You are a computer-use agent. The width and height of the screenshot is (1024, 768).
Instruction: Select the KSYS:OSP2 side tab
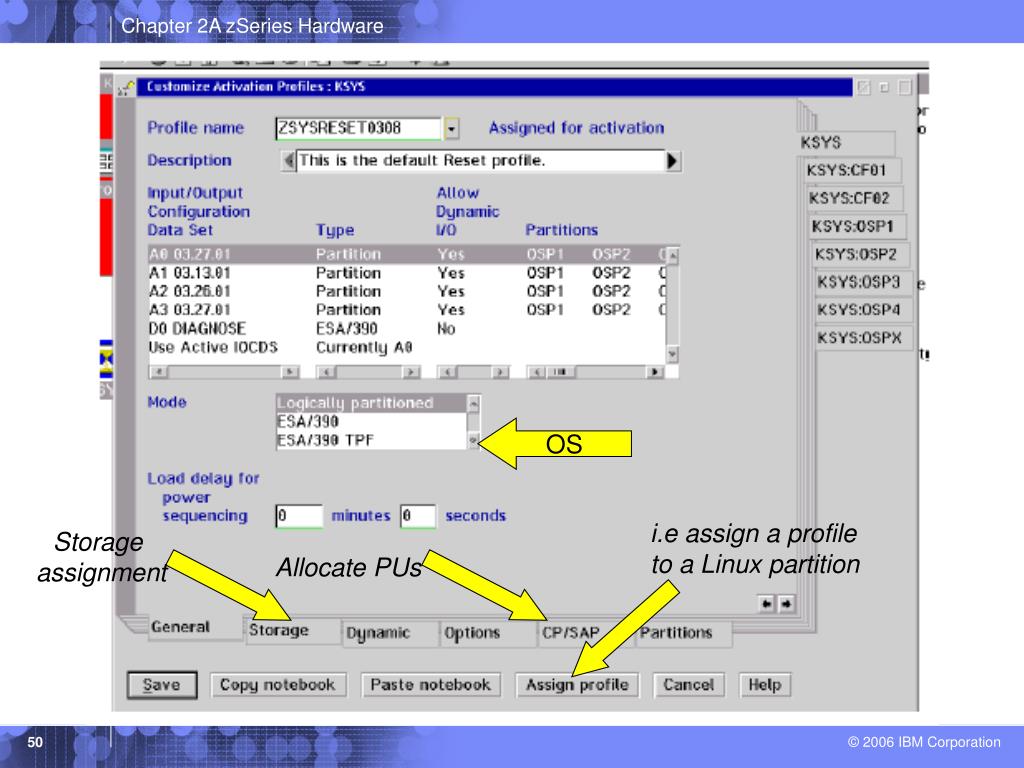860,255
